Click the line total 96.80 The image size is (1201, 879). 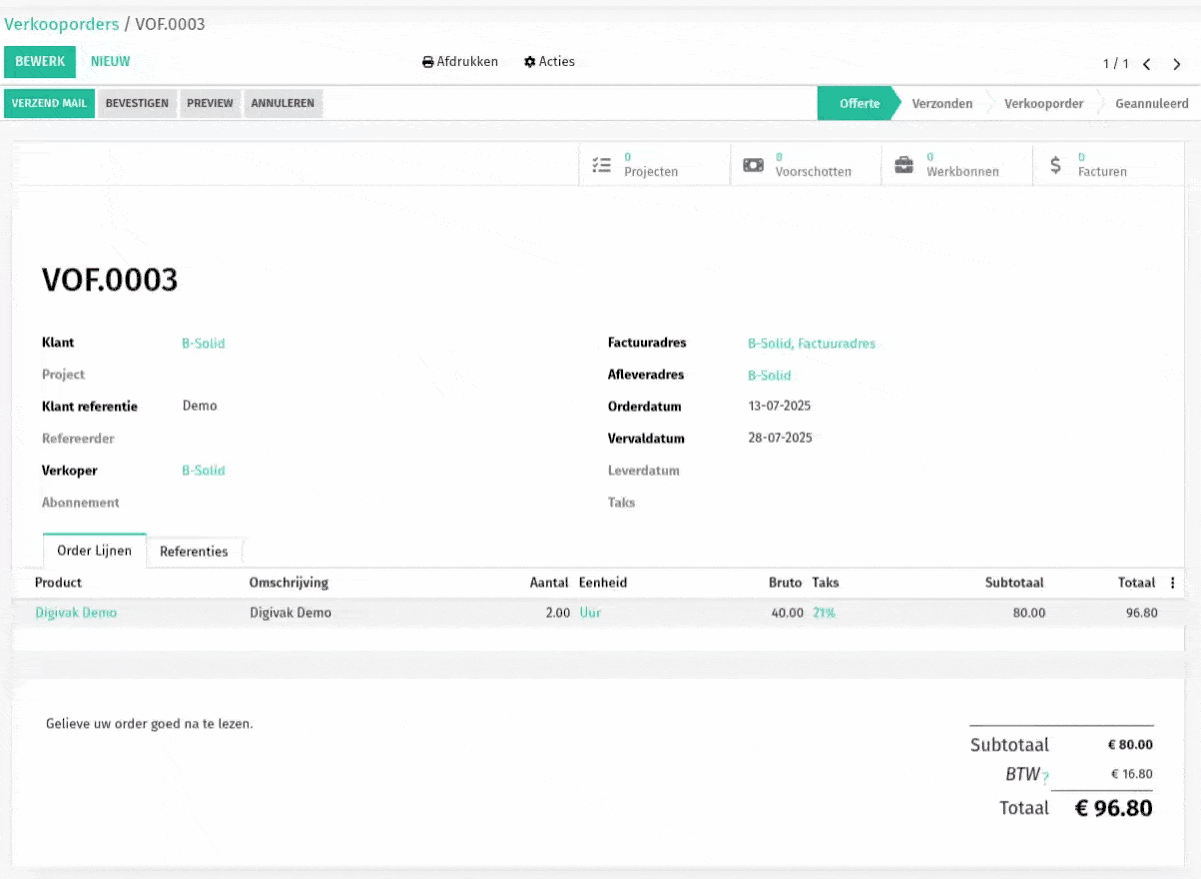tap(1141, 612)
